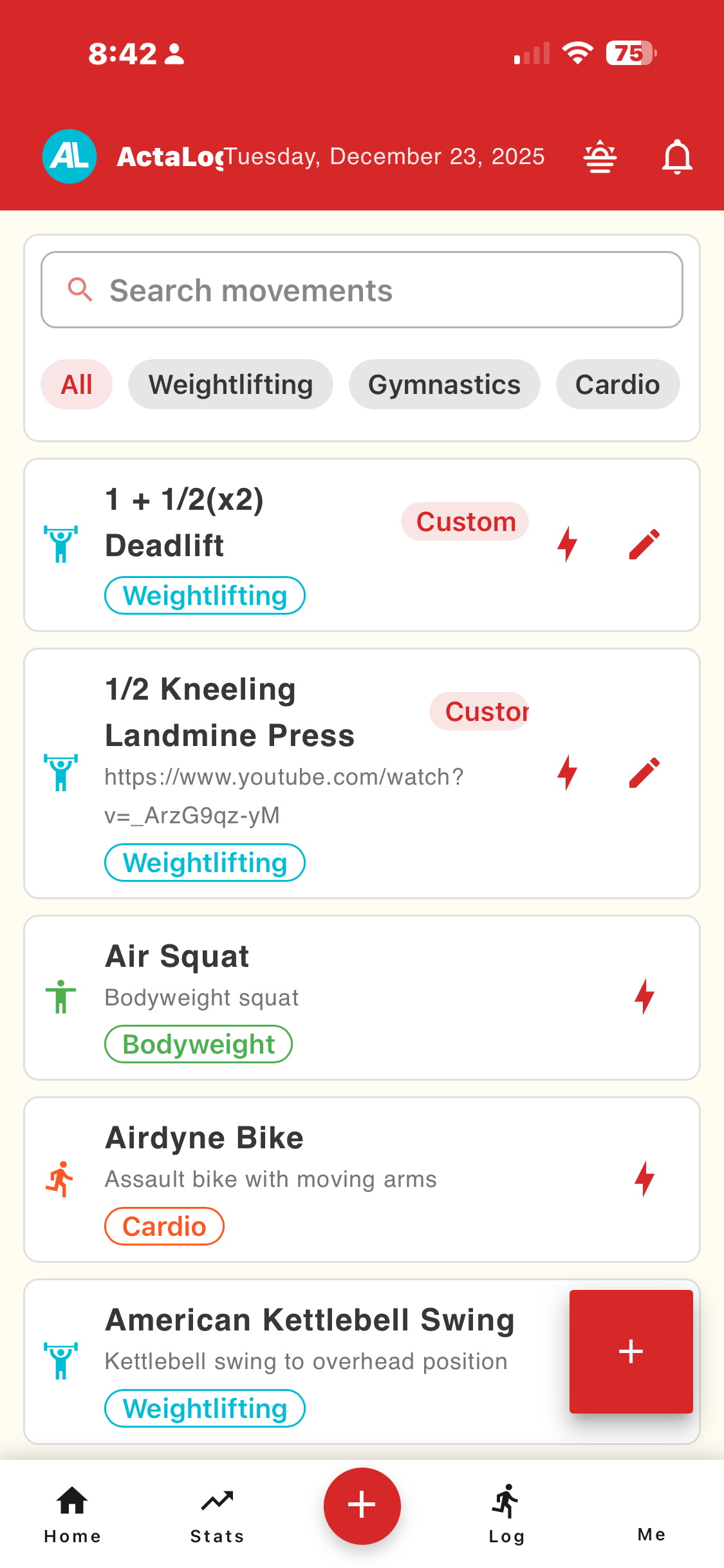Switch to the Stats tab
The width and height of the screenshot is (724, 1568).
[217, 1513]
